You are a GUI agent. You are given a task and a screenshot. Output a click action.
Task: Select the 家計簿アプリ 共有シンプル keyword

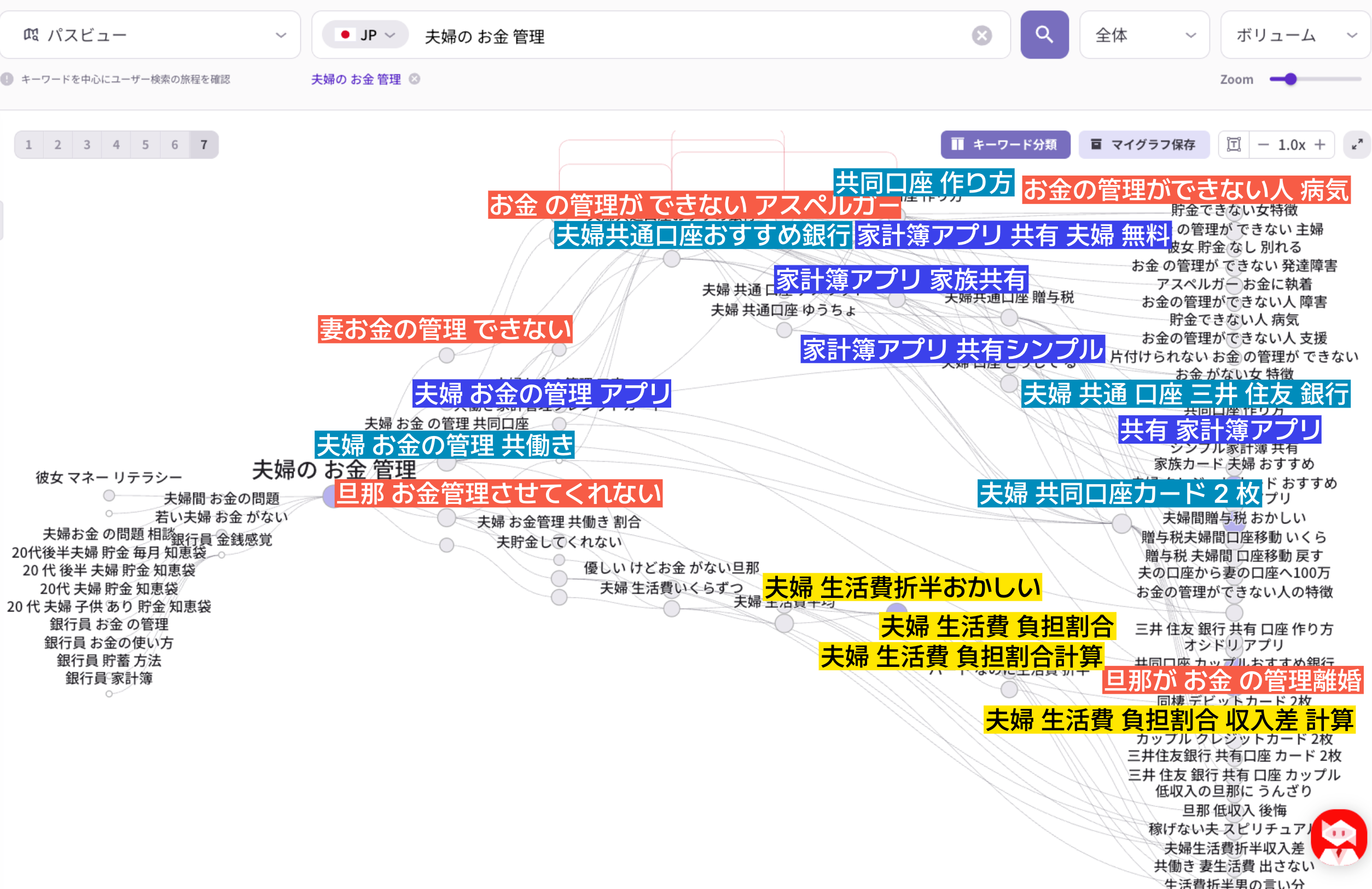click(x=953, y=349)
